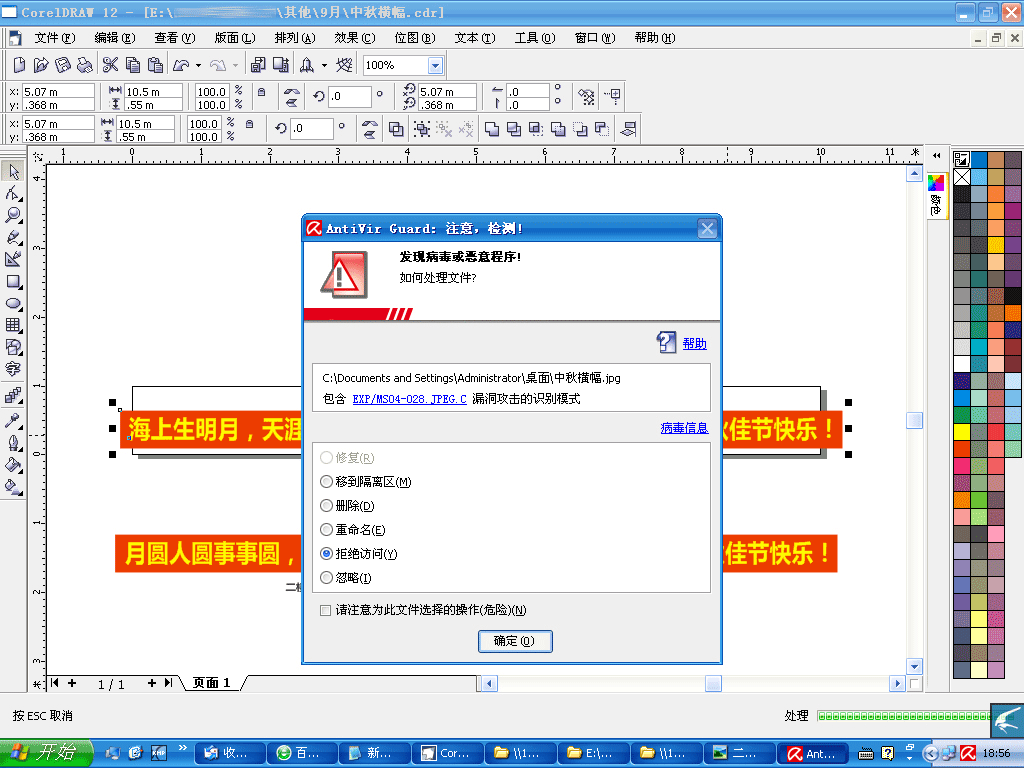Open the 查看 menu
Image resolution: width=1024 pixels, height=768 pixels.
point(175,38)
